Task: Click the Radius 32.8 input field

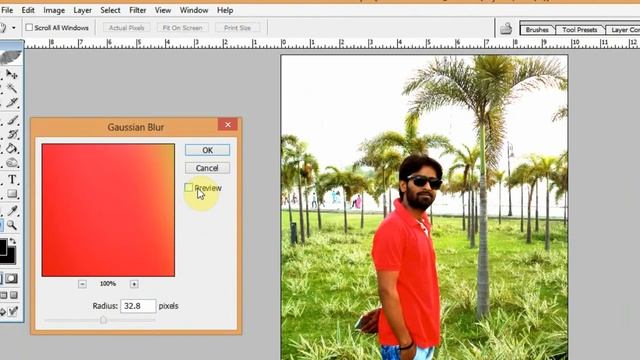Action: click(x=138, y=306)
